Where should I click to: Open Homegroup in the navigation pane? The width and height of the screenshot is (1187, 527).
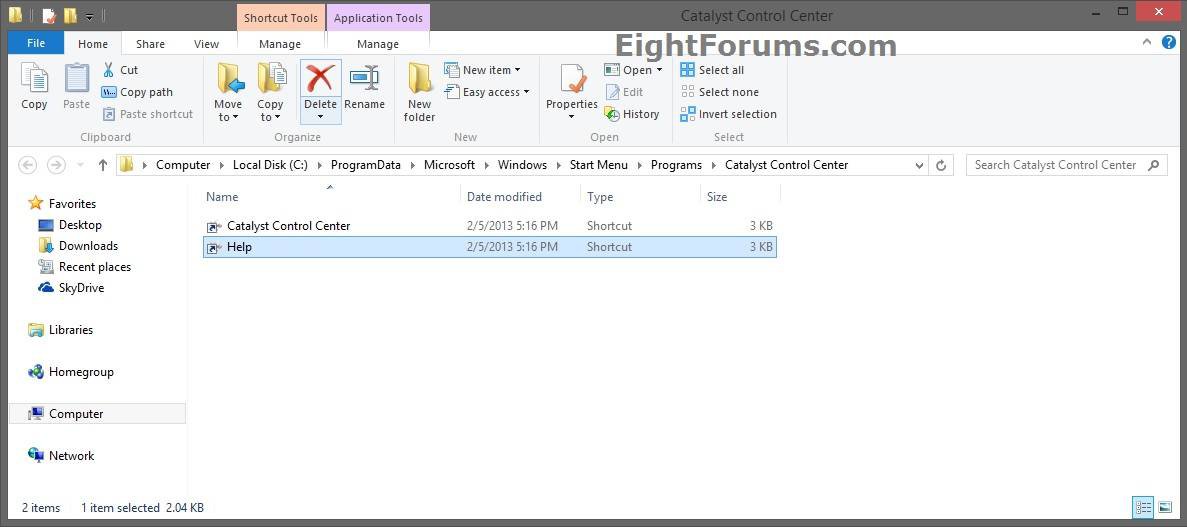81,373
